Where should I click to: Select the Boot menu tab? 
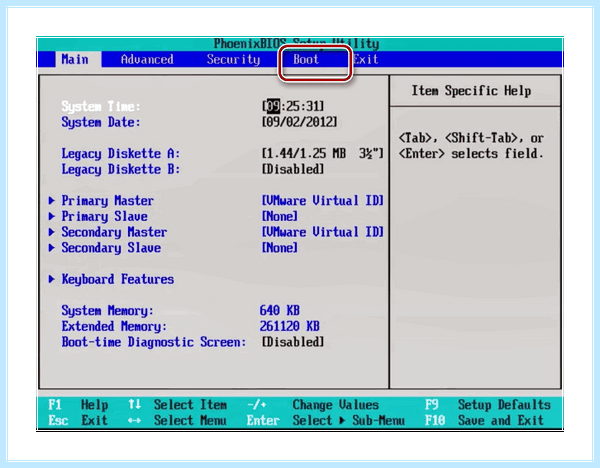tap(306, 59)
